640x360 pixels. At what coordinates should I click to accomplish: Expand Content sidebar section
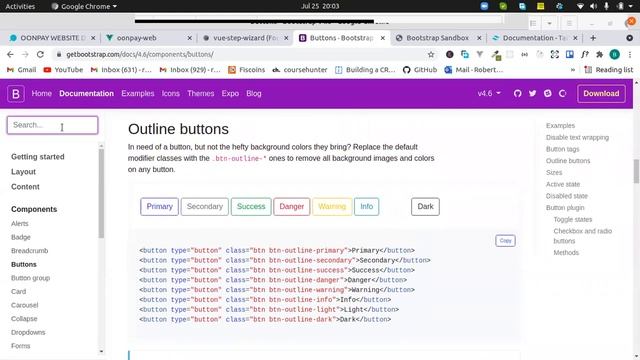[25, 187]
